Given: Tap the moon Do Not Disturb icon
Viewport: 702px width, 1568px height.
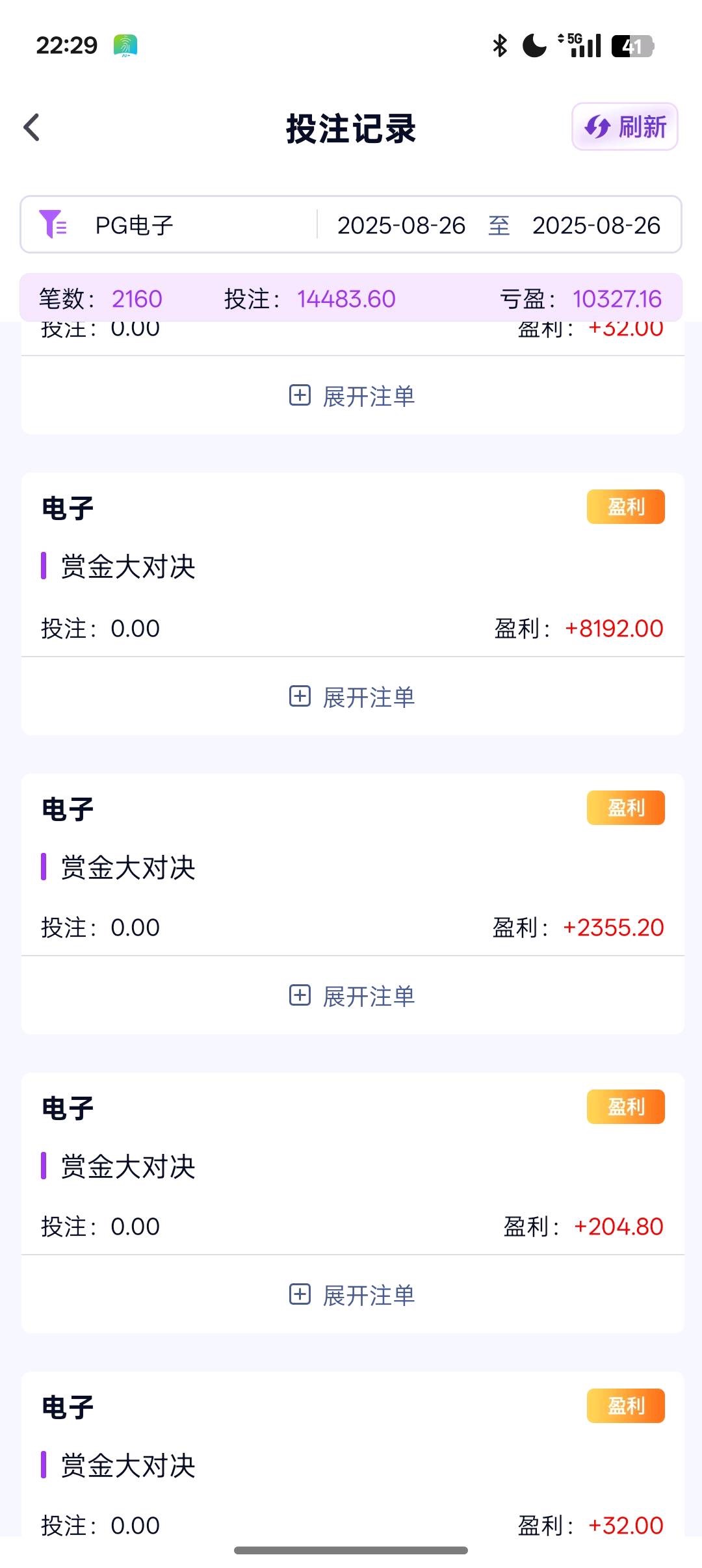Looking at the screenshot, I should click(534, 46).
